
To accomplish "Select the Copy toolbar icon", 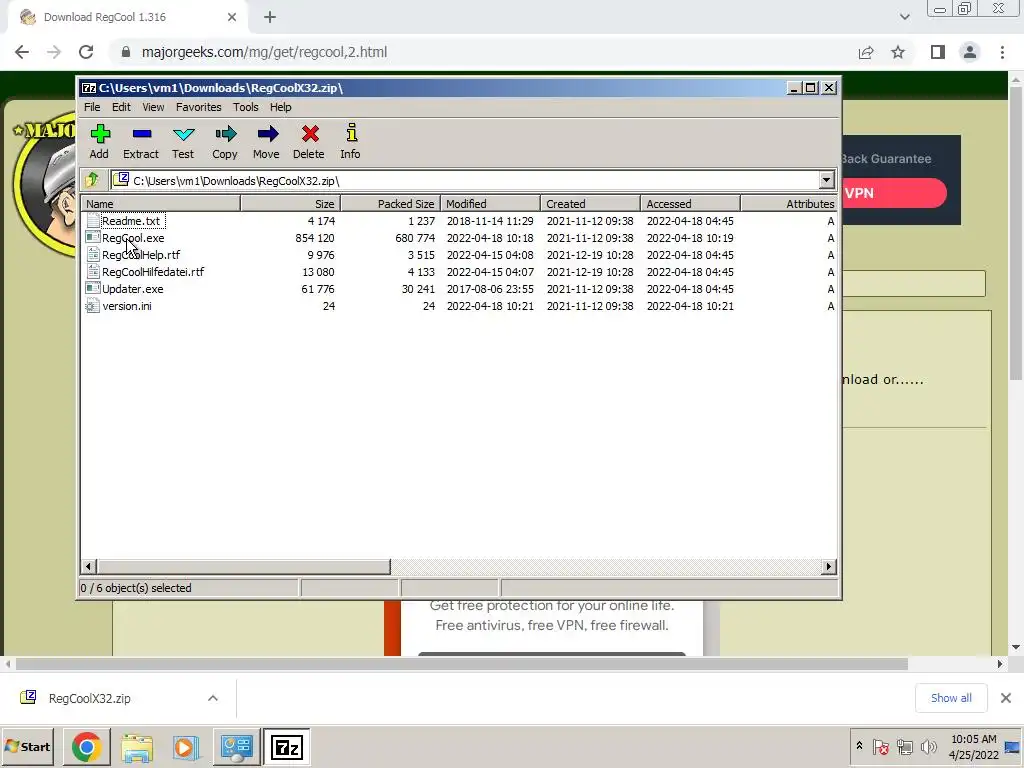I will tap(225, 135).
